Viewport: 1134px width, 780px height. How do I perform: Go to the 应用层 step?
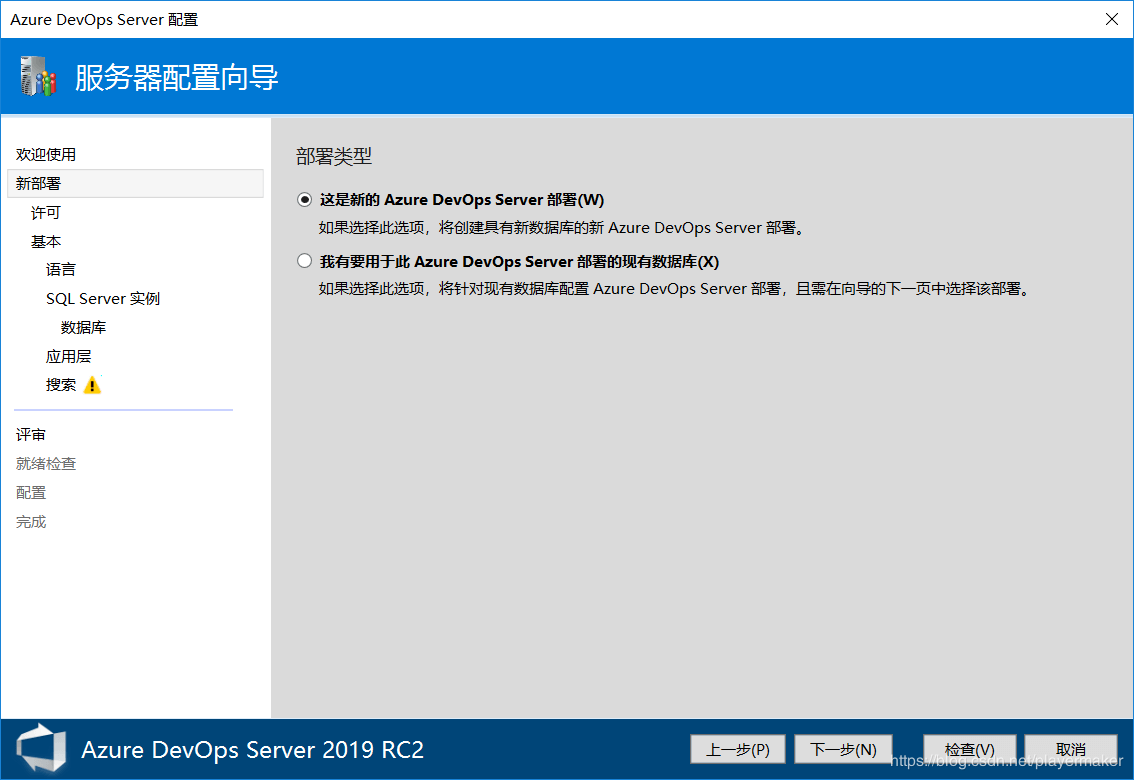(69, 356)
